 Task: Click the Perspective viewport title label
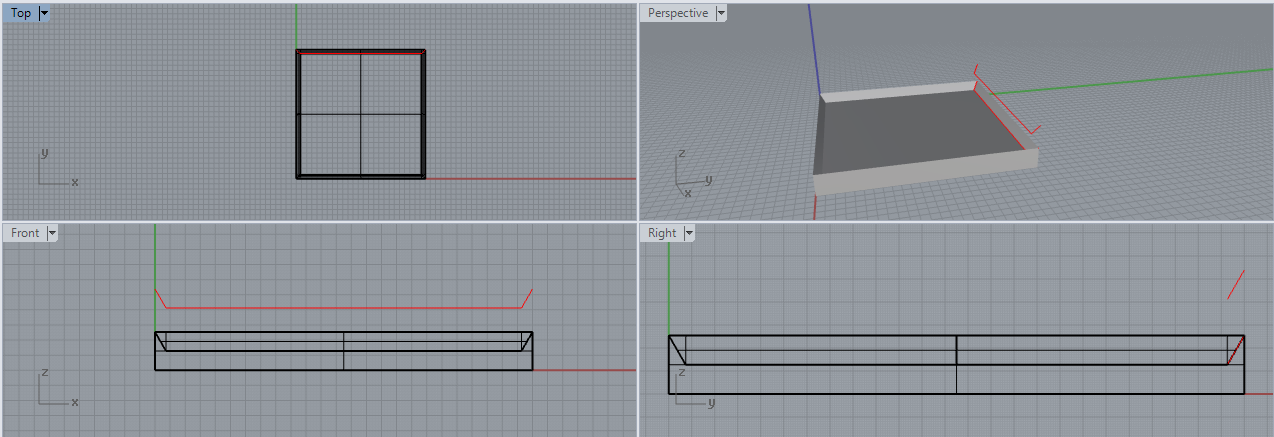pos(677,13)
